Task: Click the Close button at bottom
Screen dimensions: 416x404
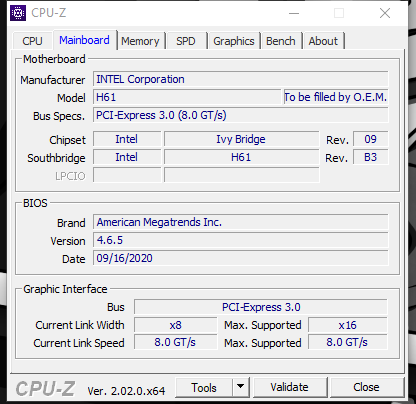Action: click(x=366, y=387)
